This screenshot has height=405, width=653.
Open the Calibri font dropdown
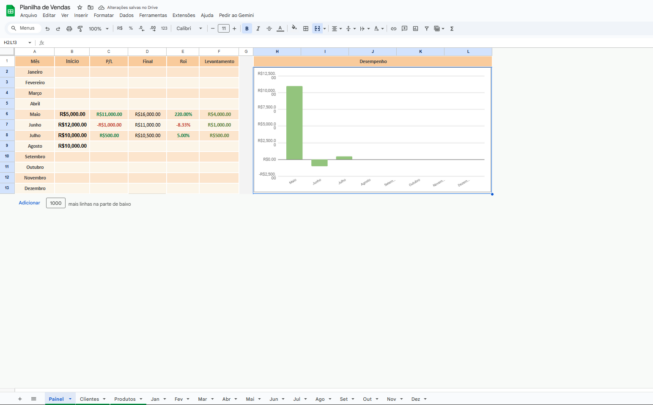click(x=186, y=28)
